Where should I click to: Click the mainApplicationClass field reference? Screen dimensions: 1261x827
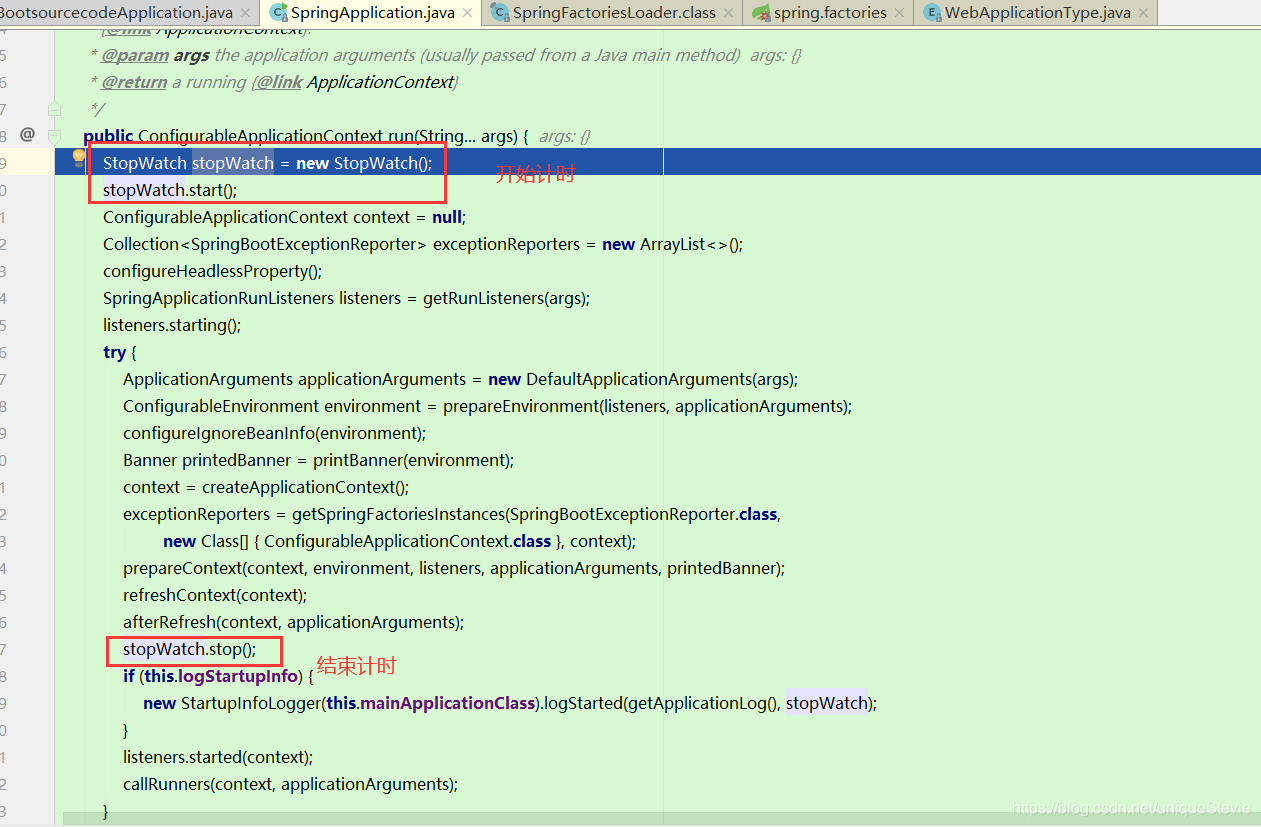click(x=447, y=703)
